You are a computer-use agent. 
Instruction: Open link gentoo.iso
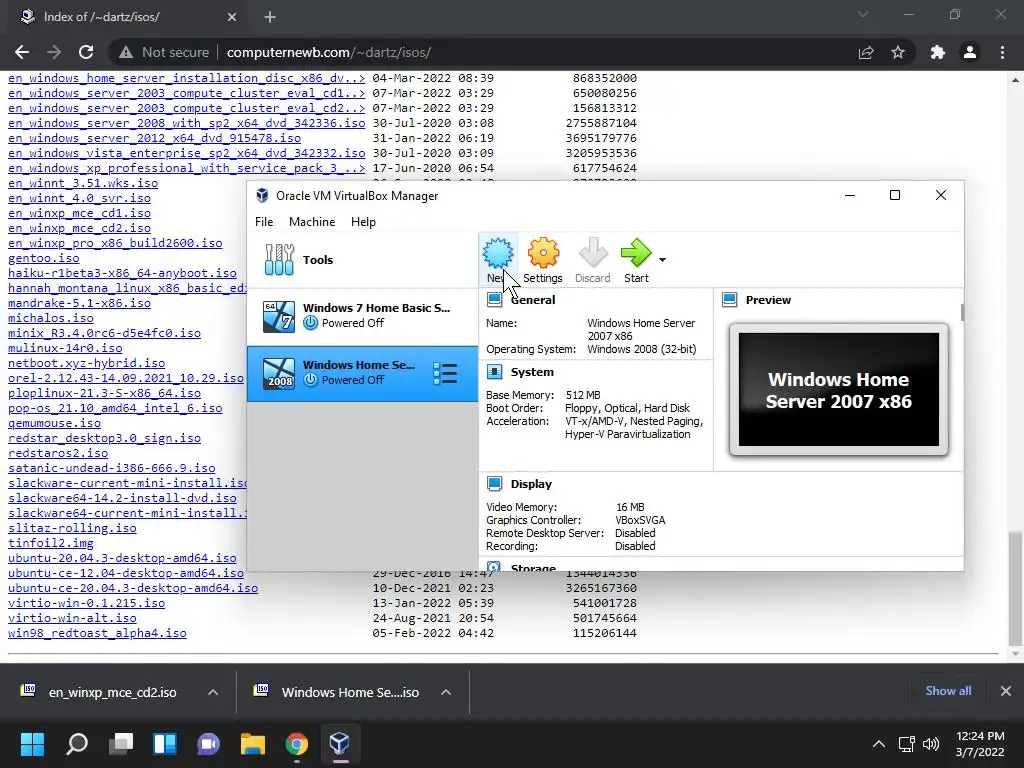(44, 259)
